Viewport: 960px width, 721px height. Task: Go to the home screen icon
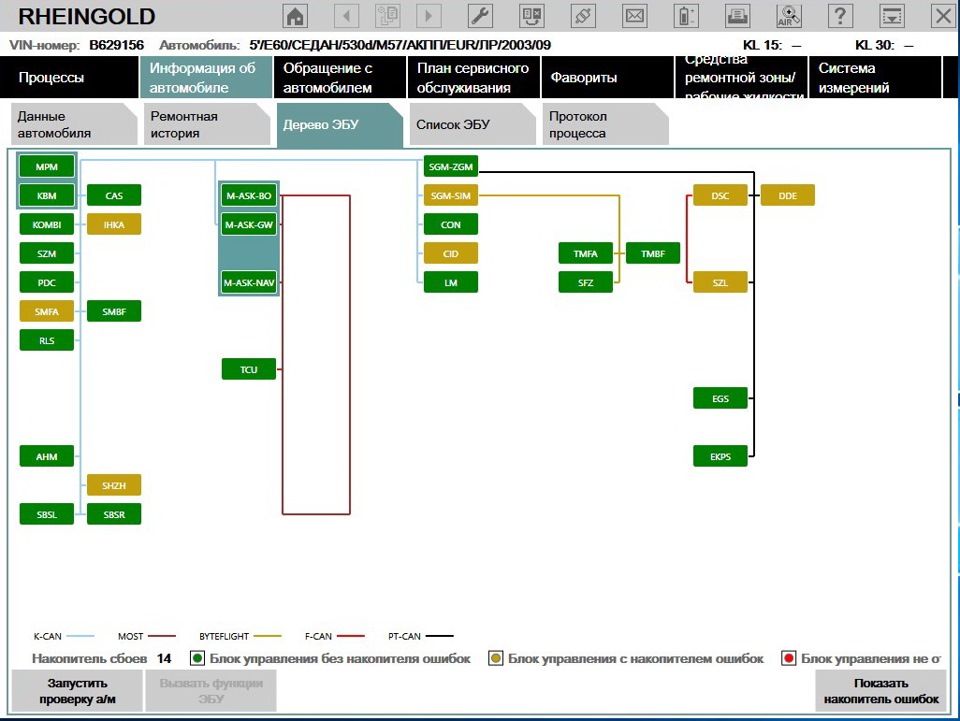[295, 16]
